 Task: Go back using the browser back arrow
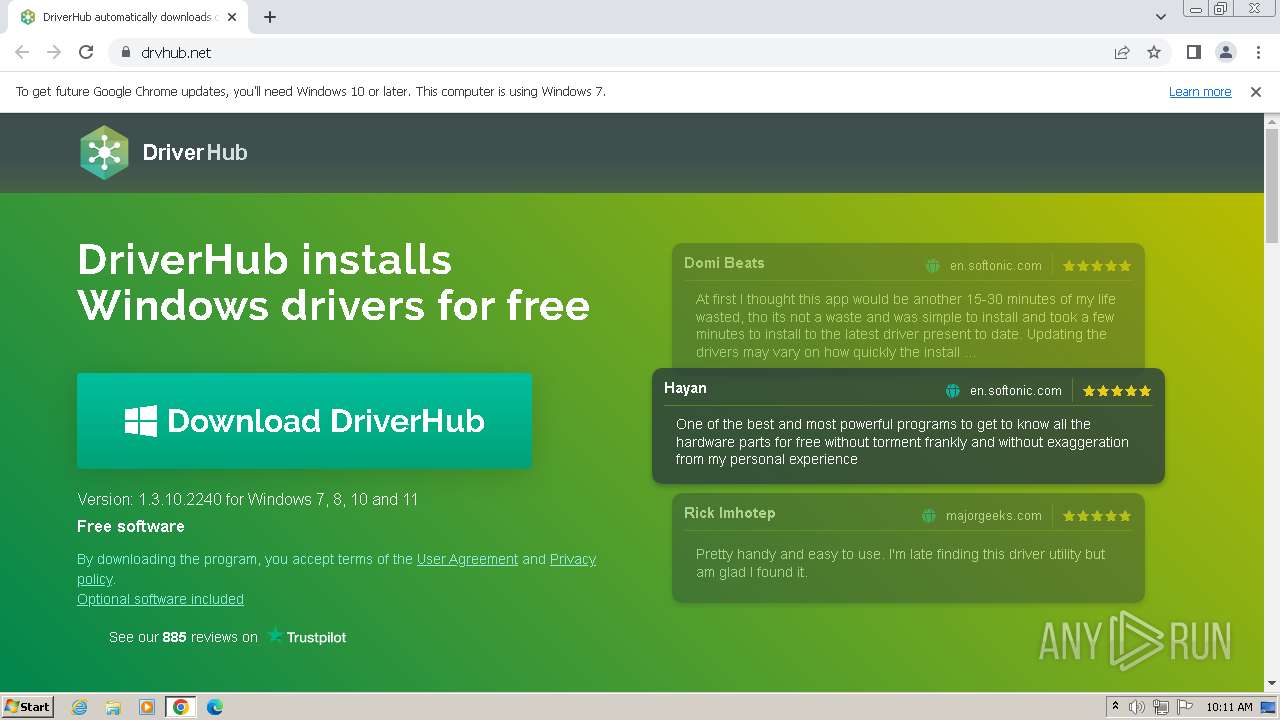tap(22, 52)
